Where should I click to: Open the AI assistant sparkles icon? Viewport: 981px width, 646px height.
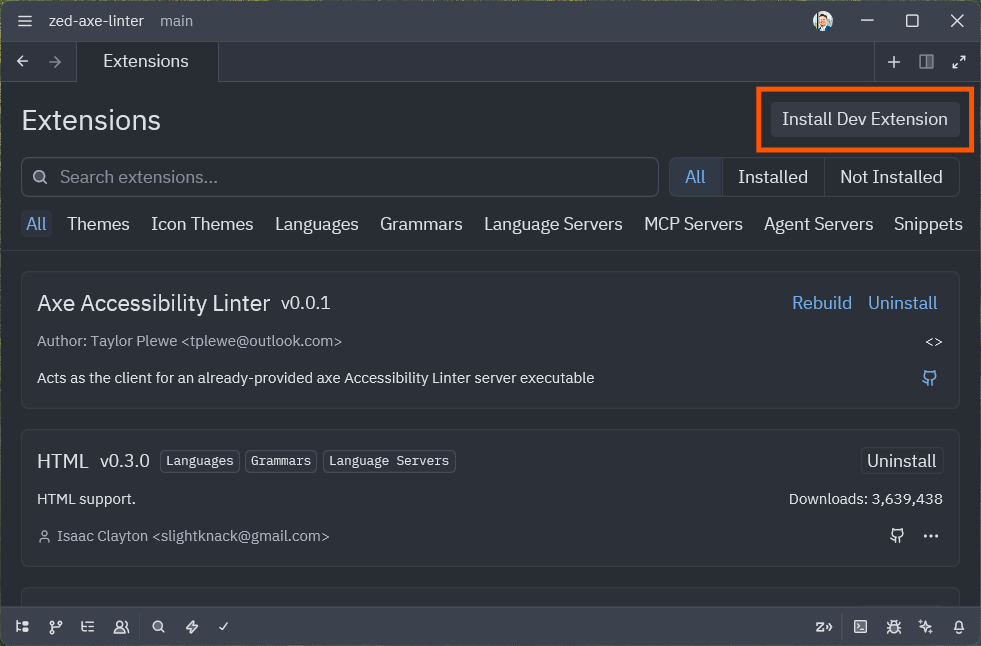(925, 627)
